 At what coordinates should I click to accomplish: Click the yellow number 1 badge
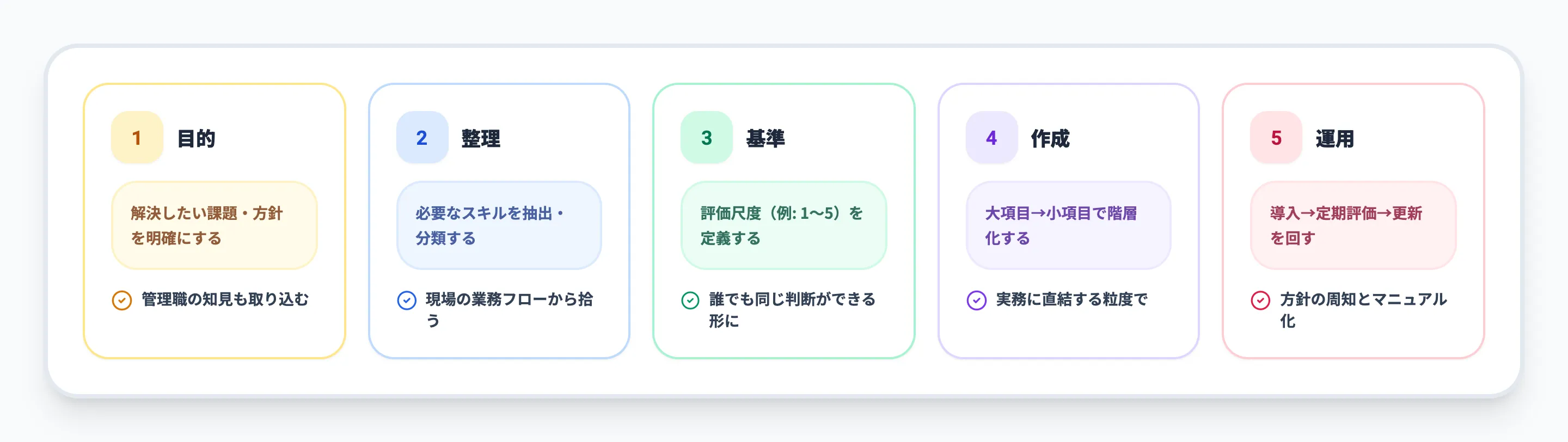click(x=137, y=138)
